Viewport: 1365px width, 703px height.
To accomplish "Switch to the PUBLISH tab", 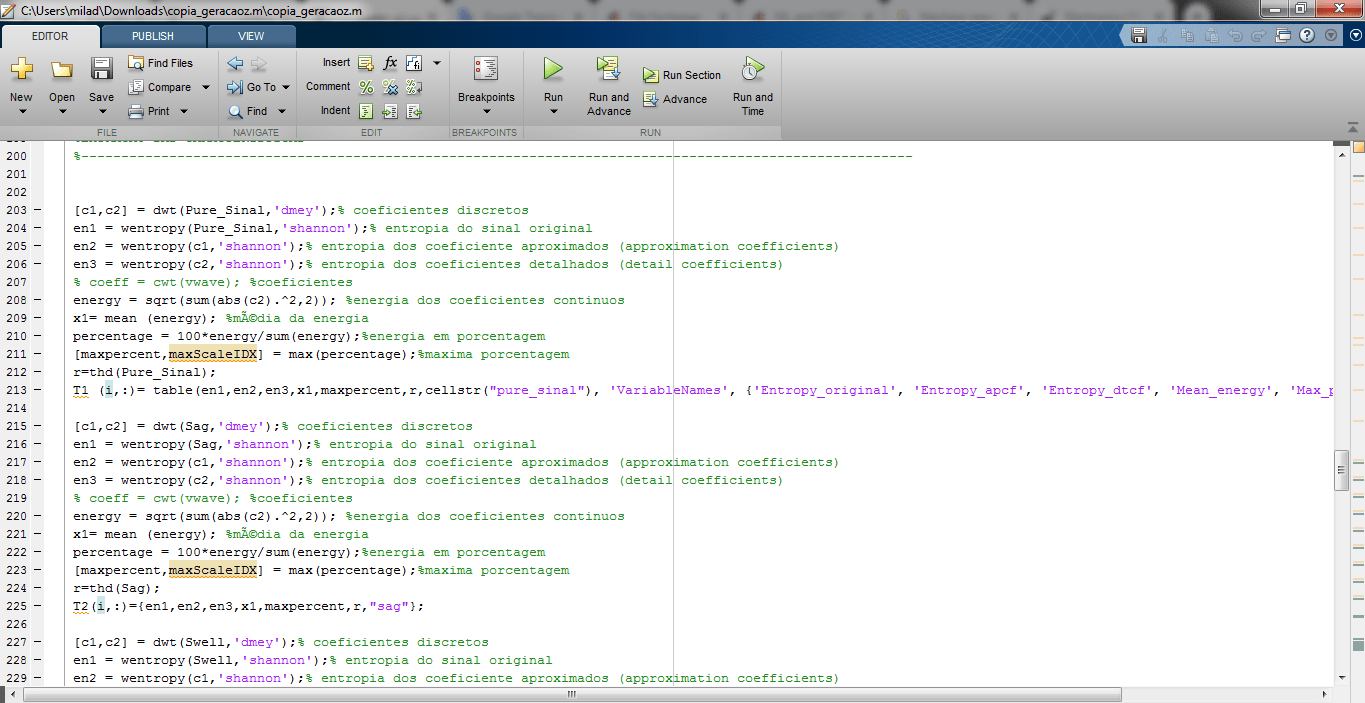I will click(153, 36).
